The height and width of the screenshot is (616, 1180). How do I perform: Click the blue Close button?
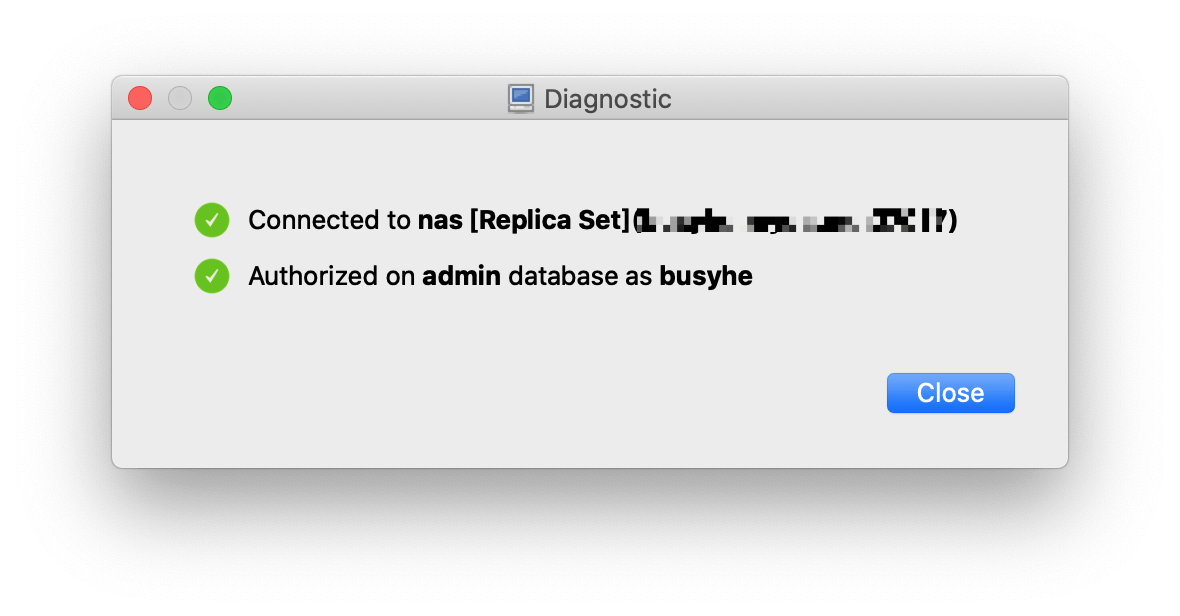pos(950,393)
